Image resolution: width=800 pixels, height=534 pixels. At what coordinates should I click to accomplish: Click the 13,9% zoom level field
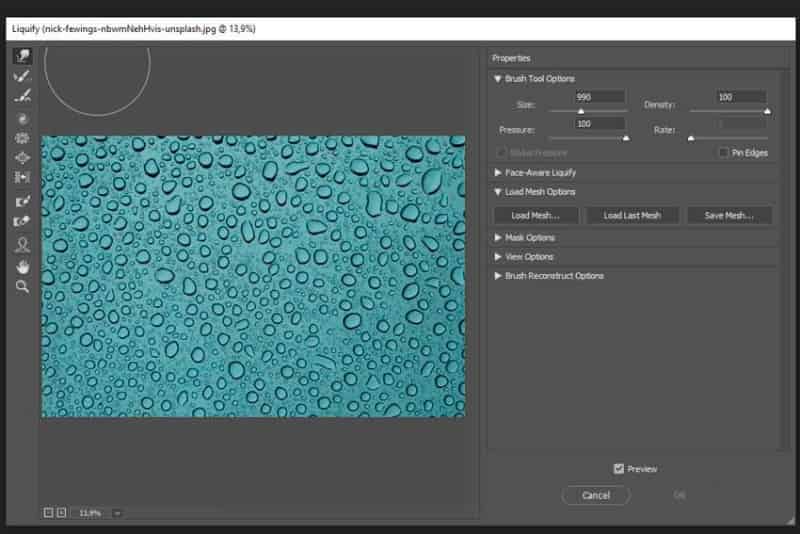pos(90,513)
